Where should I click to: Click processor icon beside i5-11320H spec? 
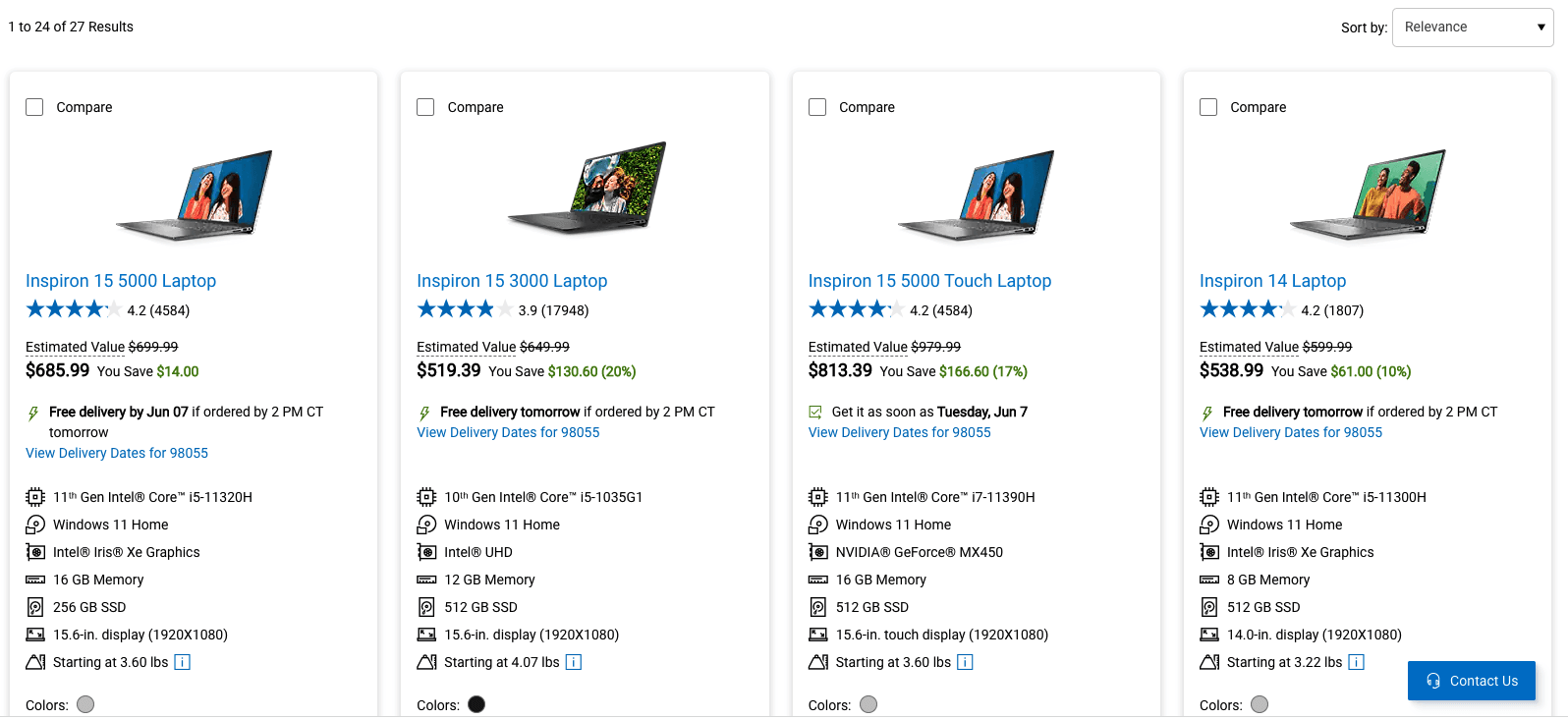(x=35, y=497)
